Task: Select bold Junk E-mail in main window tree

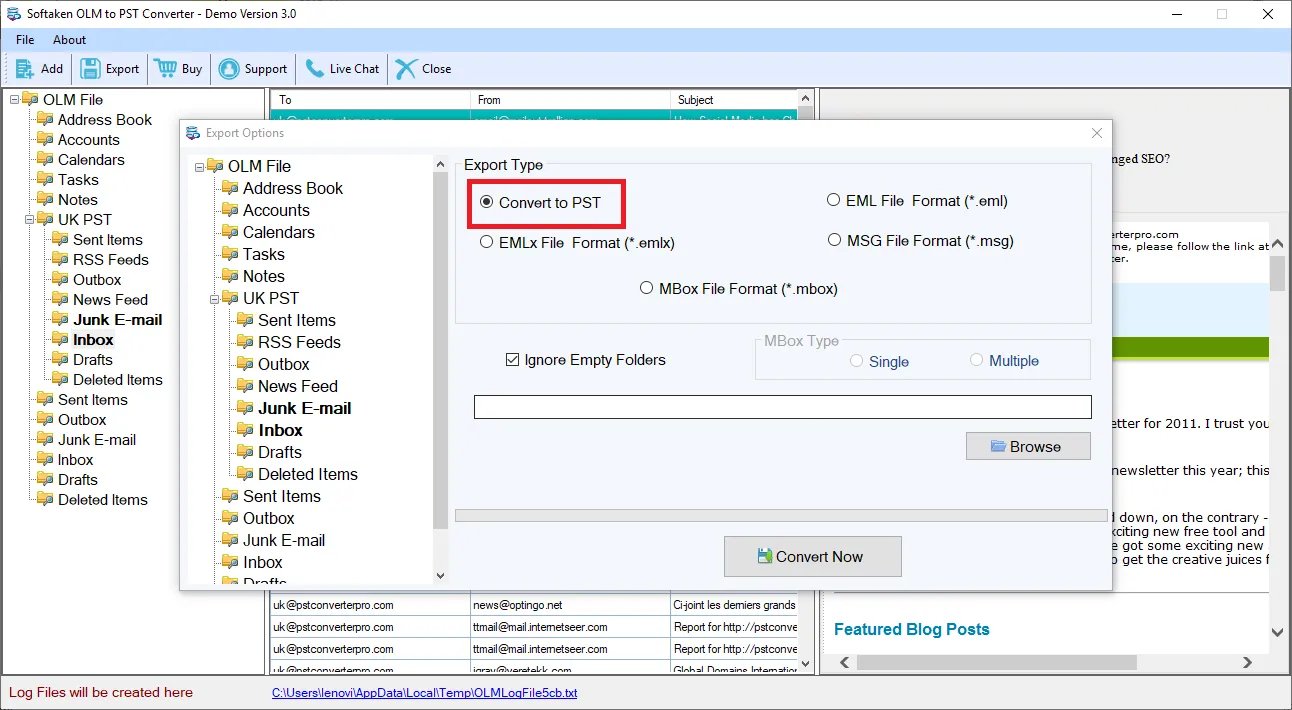Action: coord(117,320)
